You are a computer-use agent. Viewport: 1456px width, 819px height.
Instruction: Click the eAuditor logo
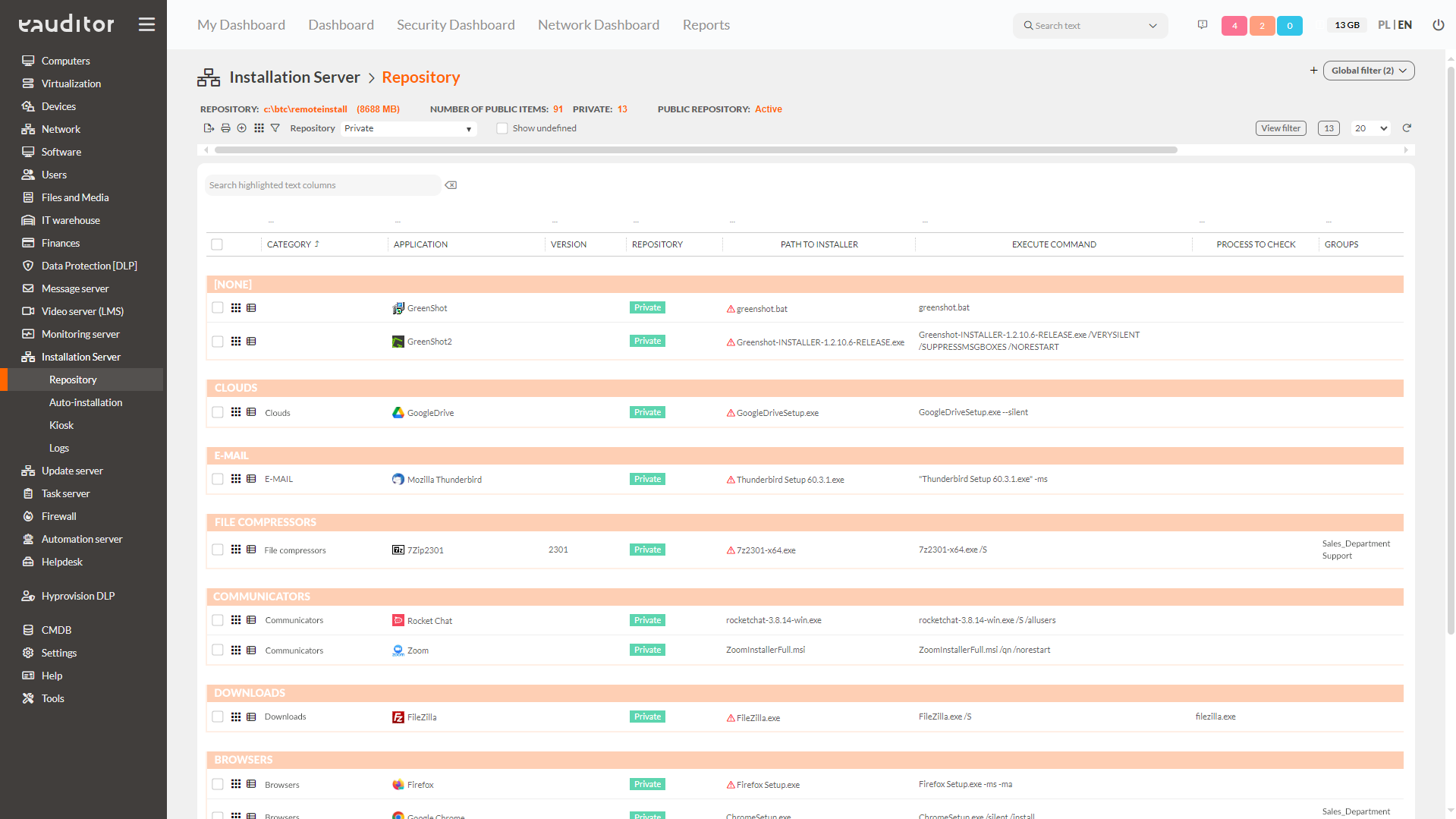66,24
